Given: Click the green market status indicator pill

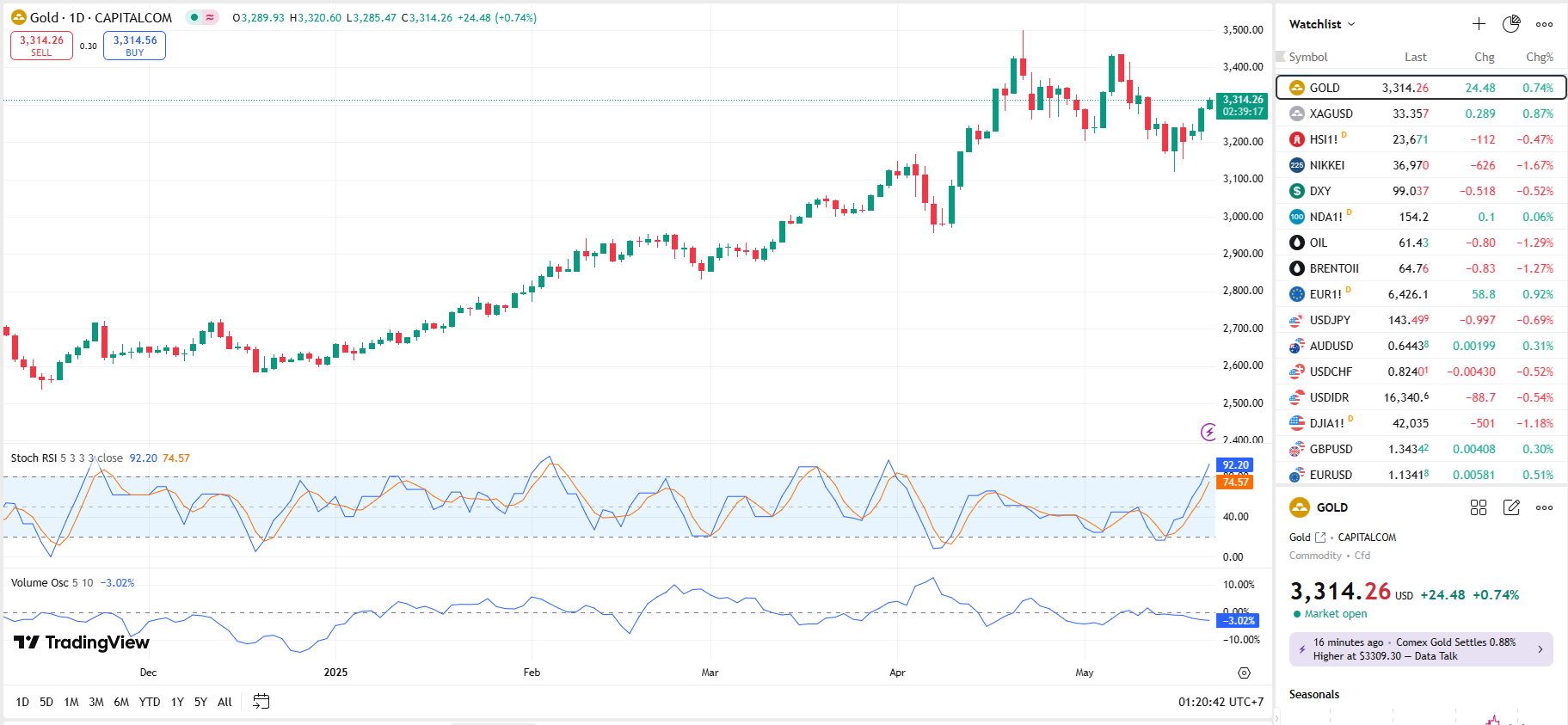Looking at the screenshot, I should click(202, 17).
